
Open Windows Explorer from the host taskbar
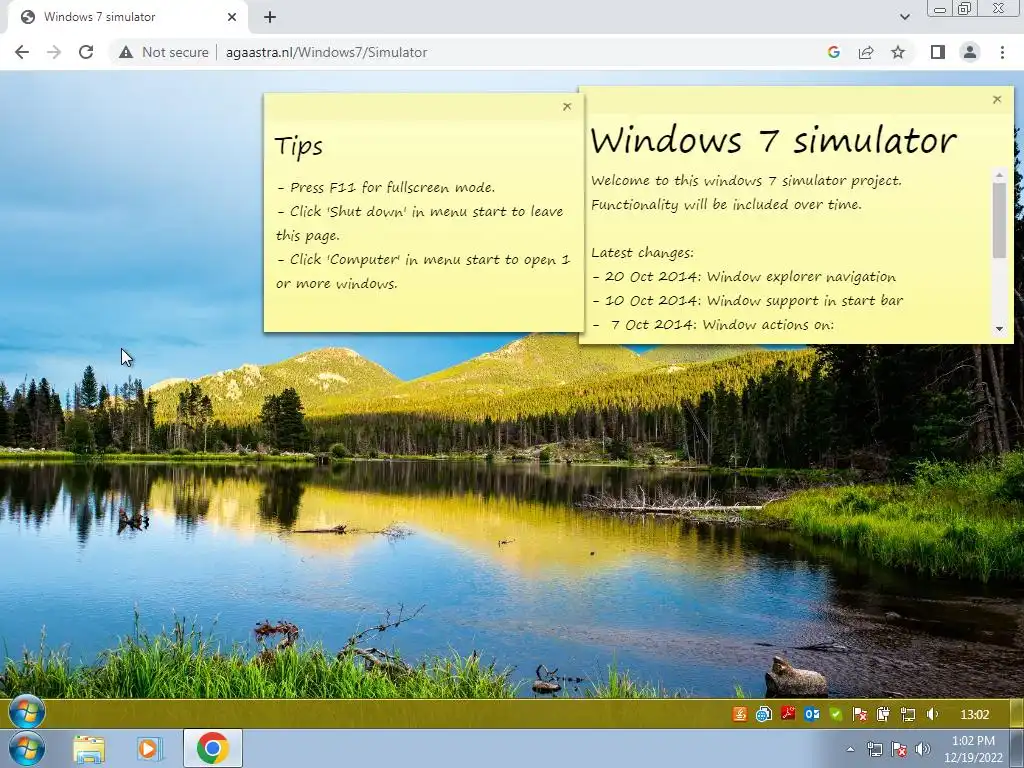click(88, 748)
